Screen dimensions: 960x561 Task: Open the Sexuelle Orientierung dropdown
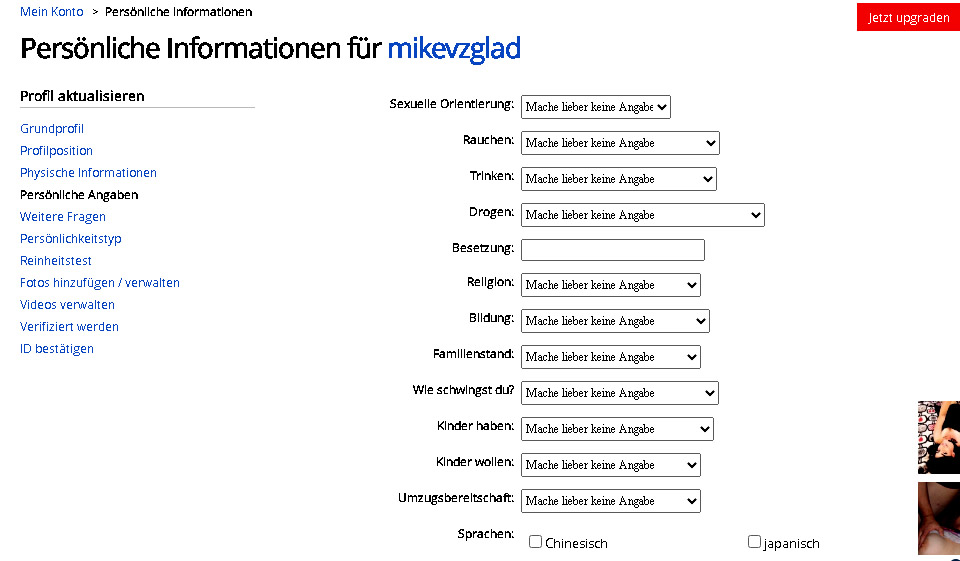[595, 107]
